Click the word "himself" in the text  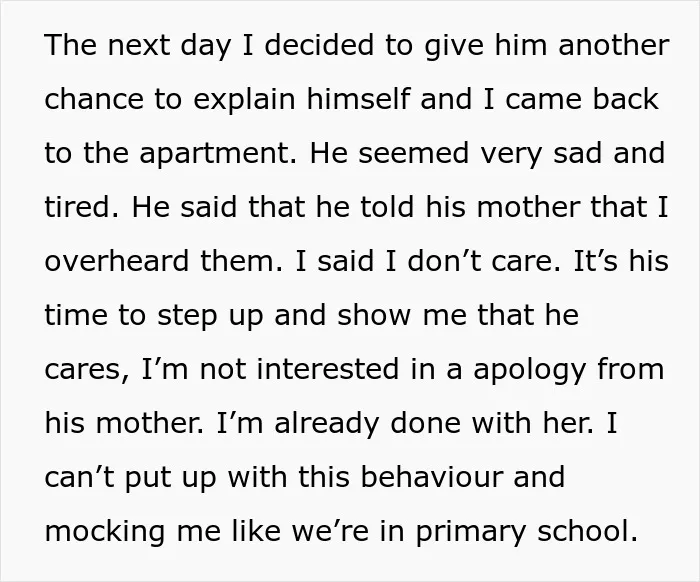pyautogui.click(x=358, y=98)
